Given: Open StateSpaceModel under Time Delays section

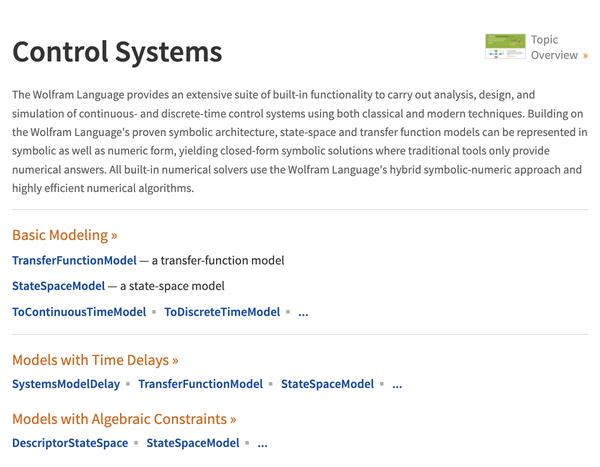Looking at the screenshot, I should [328, 384].
